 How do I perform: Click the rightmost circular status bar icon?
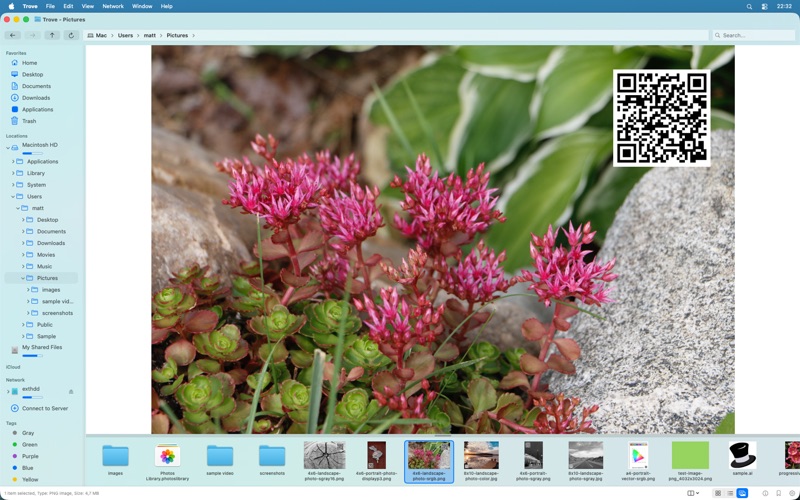click(x=792, y=493)
